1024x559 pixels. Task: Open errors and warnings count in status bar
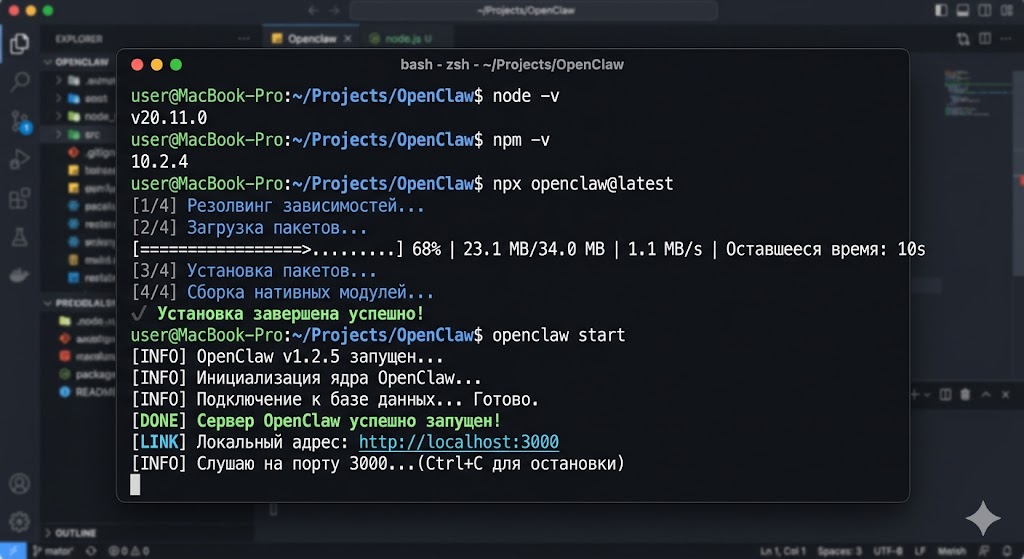coord(129,551)
